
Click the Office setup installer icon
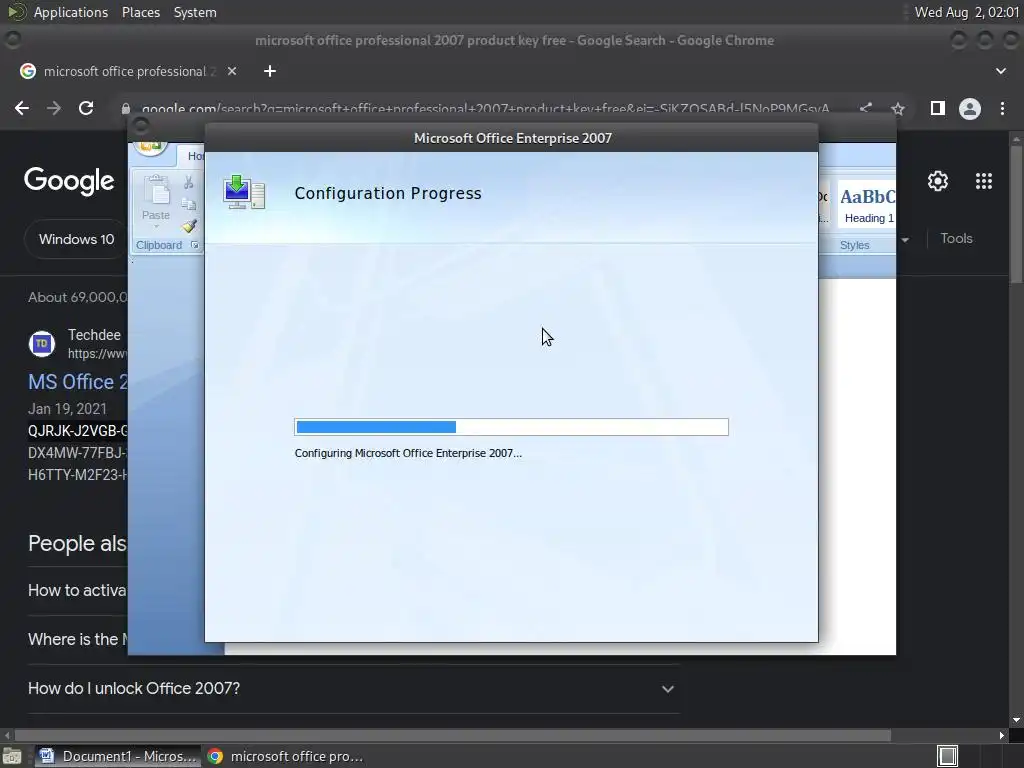pos(244,192)
